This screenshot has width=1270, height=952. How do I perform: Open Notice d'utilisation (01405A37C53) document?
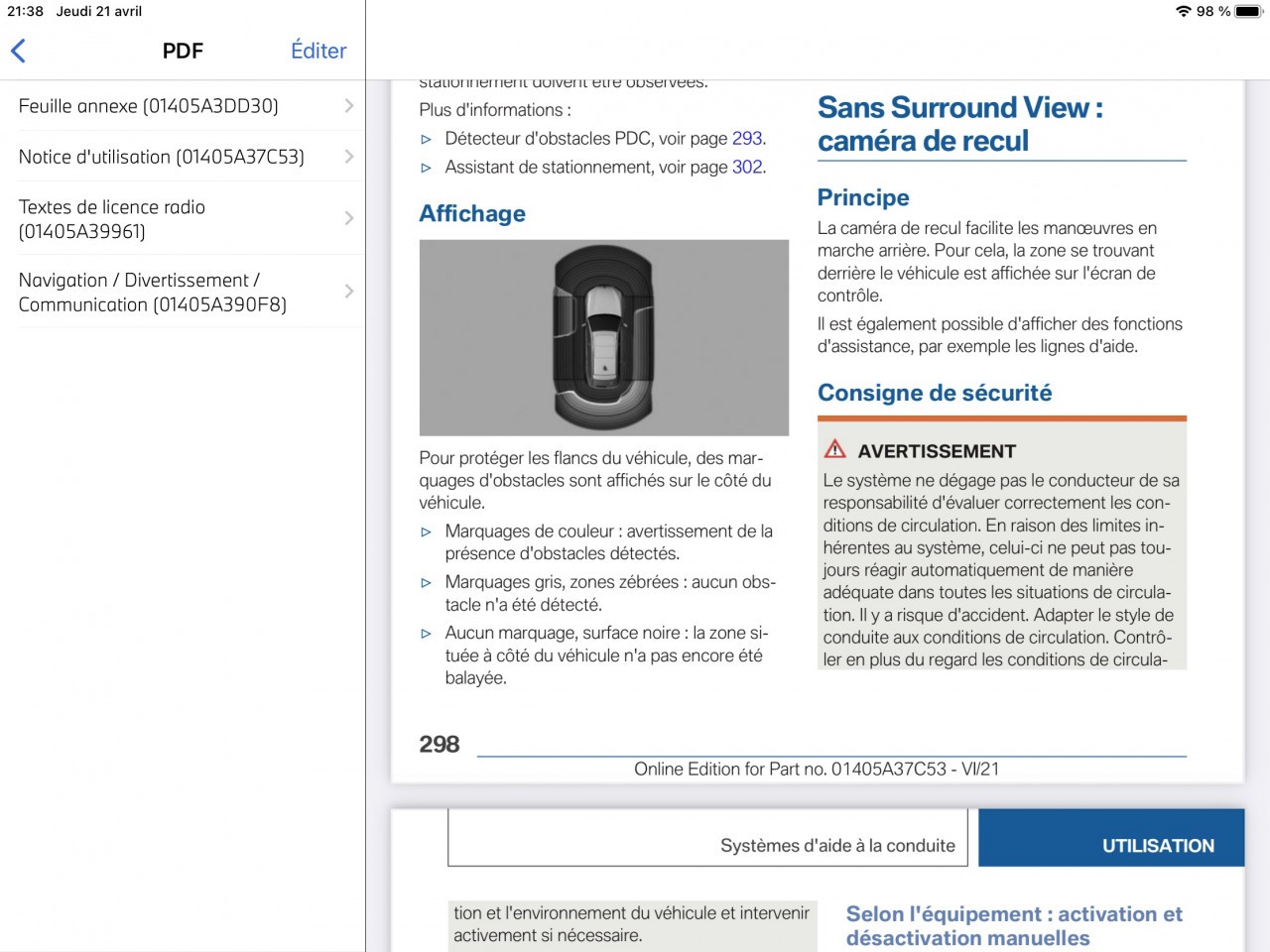183,156
